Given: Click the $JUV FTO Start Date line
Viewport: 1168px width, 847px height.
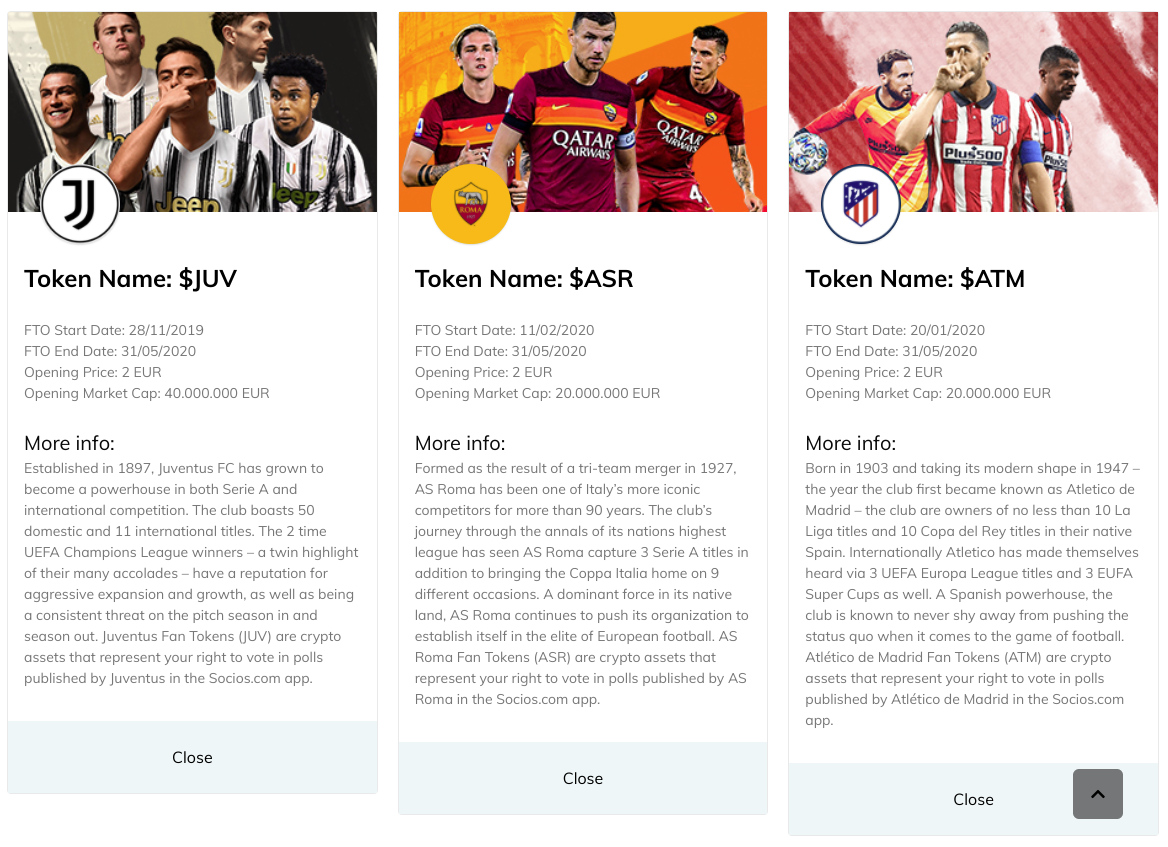Looking at the screenshot, I should (114, 330).
